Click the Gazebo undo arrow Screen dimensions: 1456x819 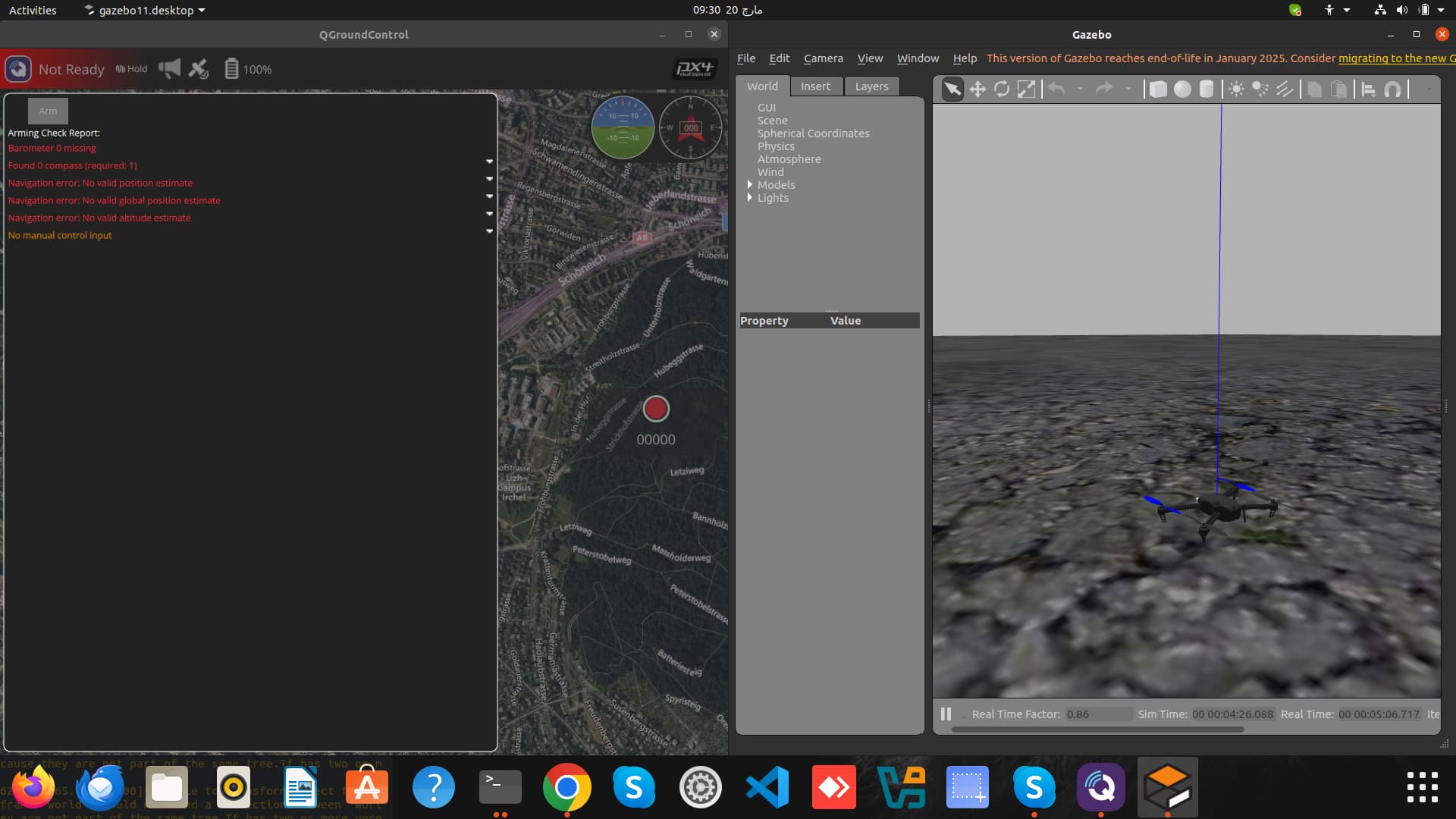[1056, 89]
